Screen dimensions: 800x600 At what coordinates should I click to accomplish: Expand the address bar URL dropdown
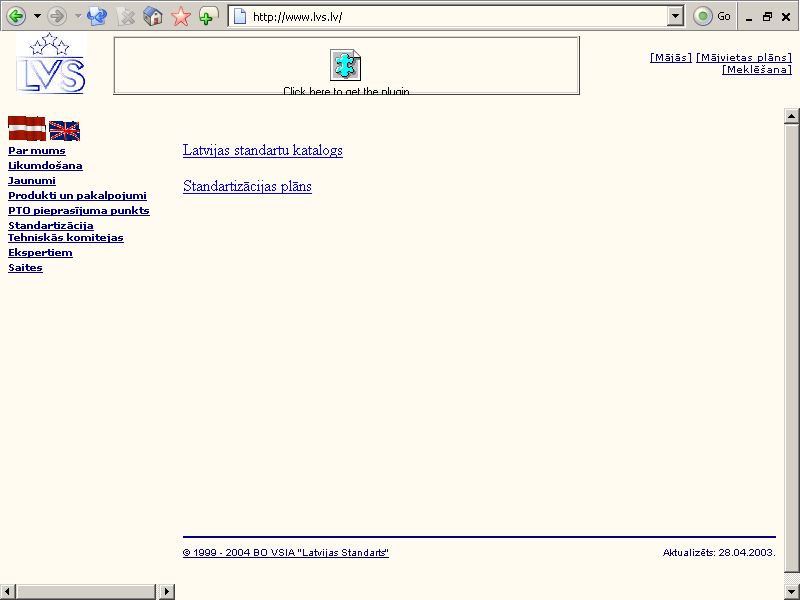(x=675, y=16)
